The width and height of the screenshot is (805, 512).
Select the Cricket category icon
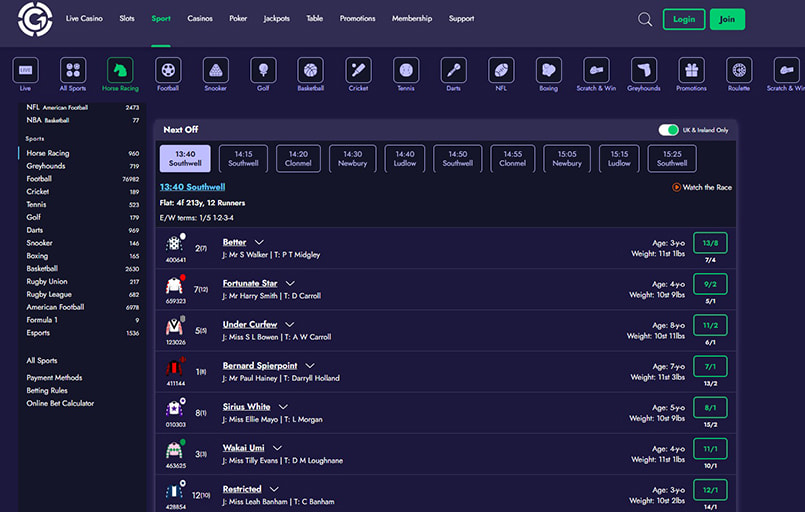click(x=358, y=70)
